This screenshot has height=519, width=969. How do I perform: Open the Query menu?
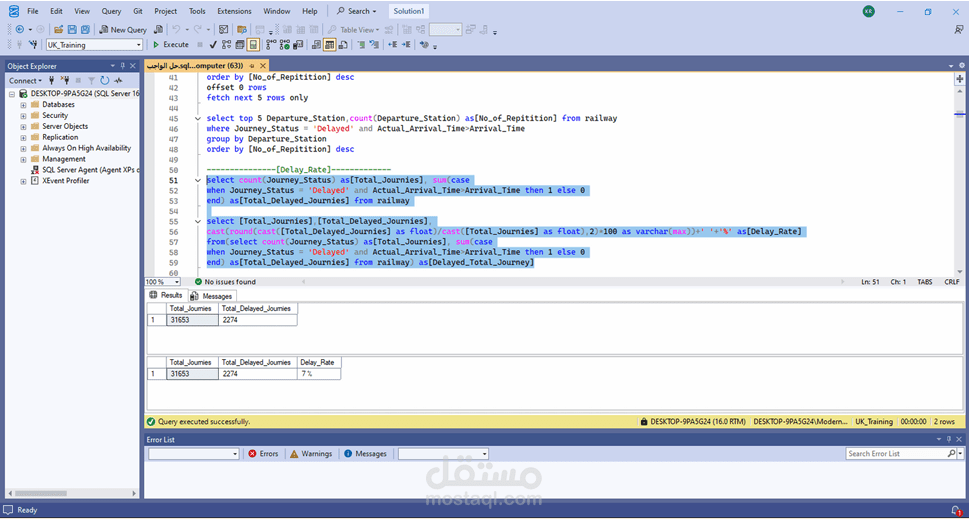coord(111,11)
